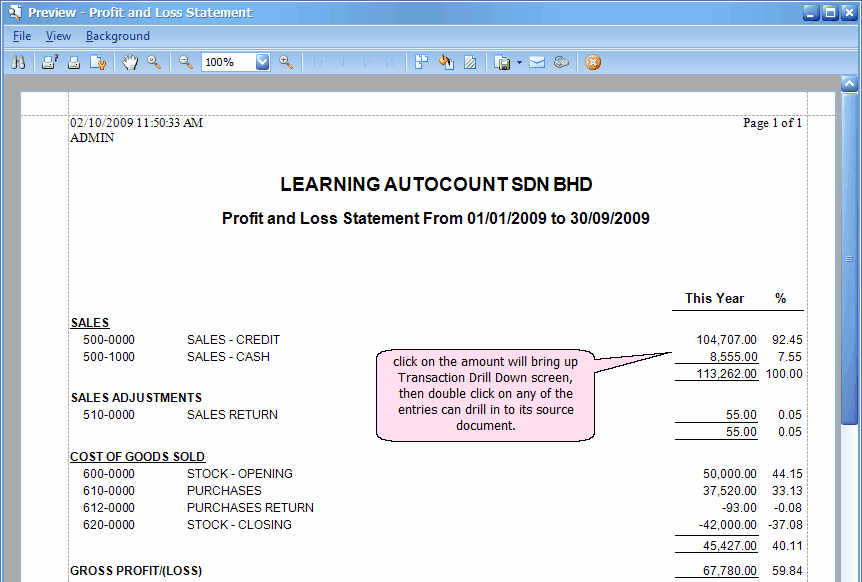Viewport: 862px width, 582px height.
Task: Click the amount -93.00
Action: (x=739, y=508)
